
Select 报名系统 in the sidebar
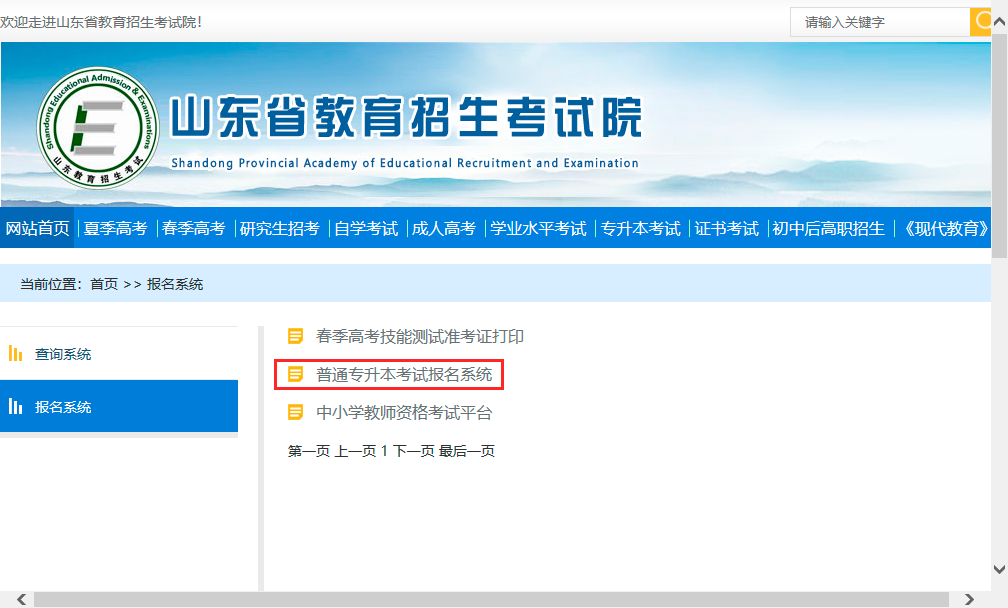(119, 406)
